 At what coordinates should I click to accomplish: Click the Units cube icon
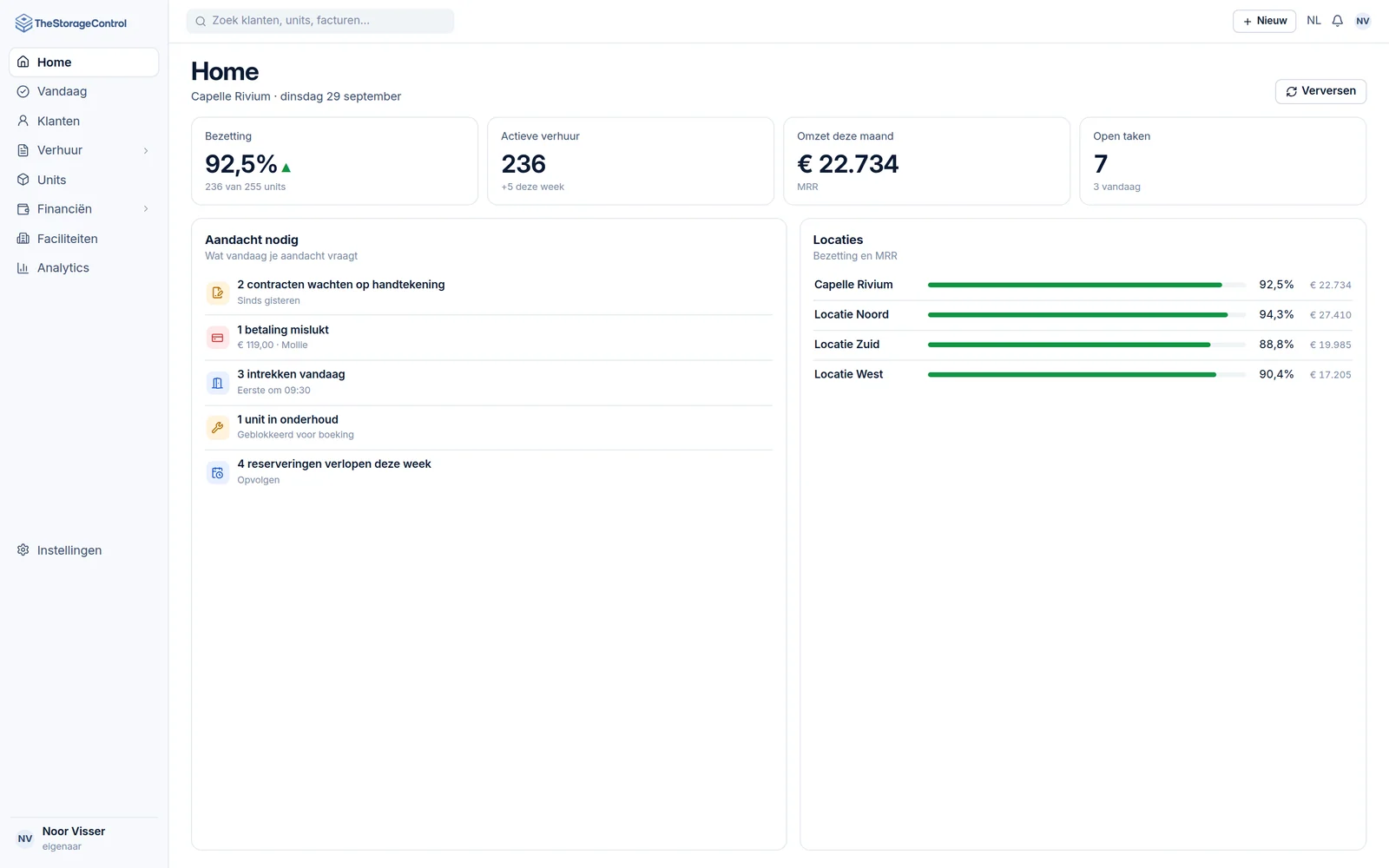coord(23,180)
